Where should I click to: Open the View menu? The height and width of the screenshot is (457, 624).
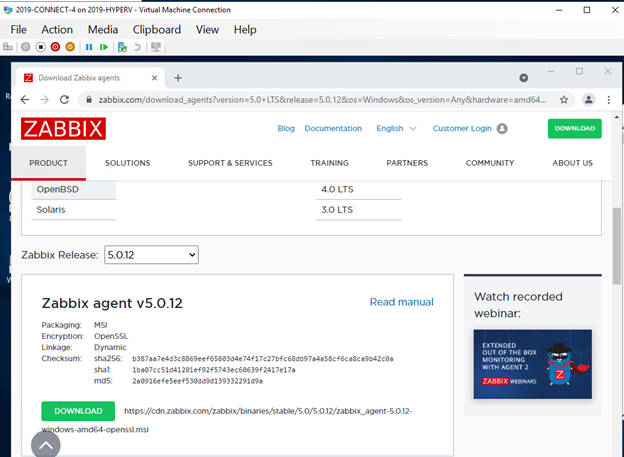(207, 29)
